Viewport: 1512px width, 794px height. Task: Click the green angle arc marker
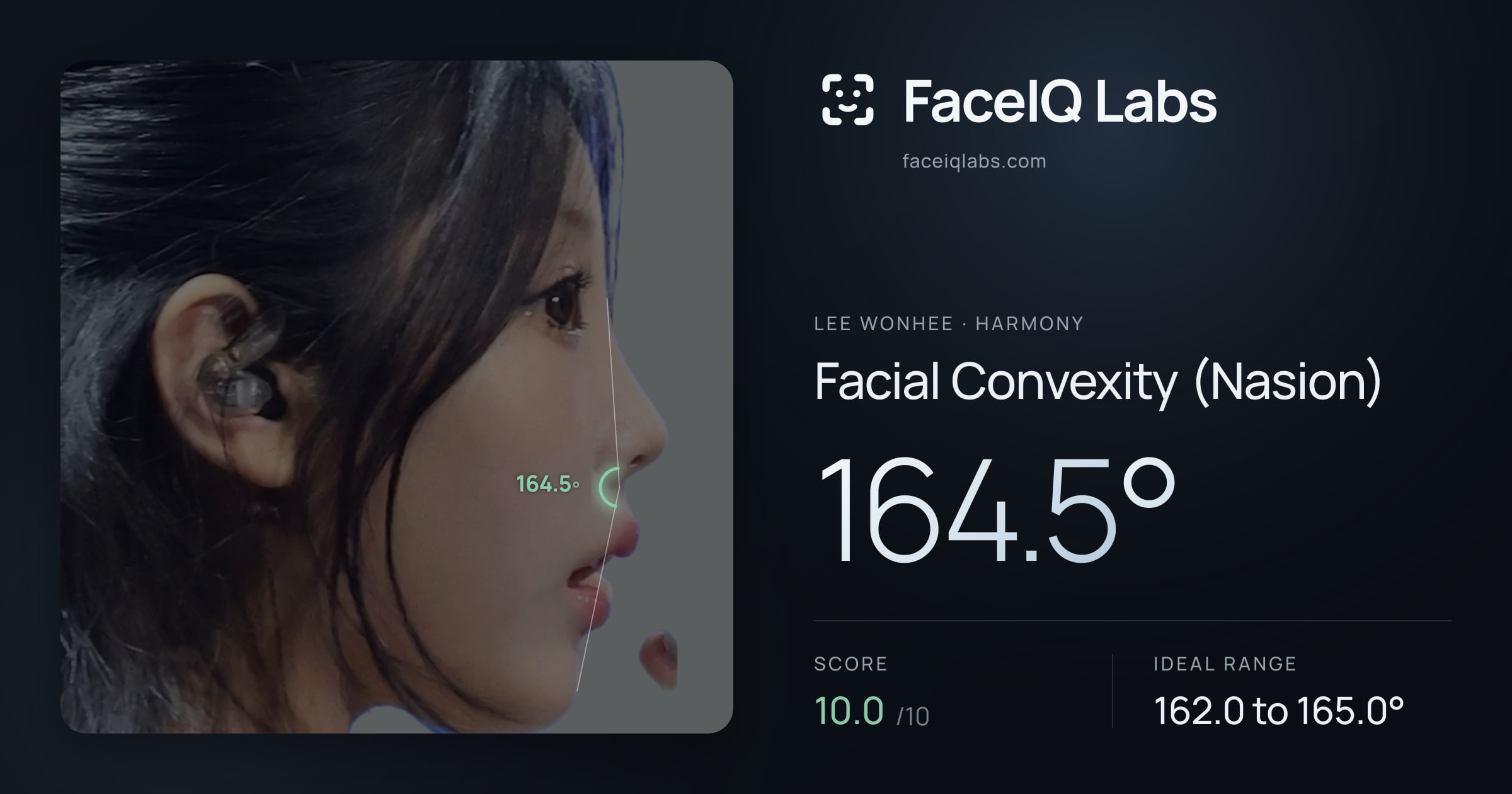609,487
